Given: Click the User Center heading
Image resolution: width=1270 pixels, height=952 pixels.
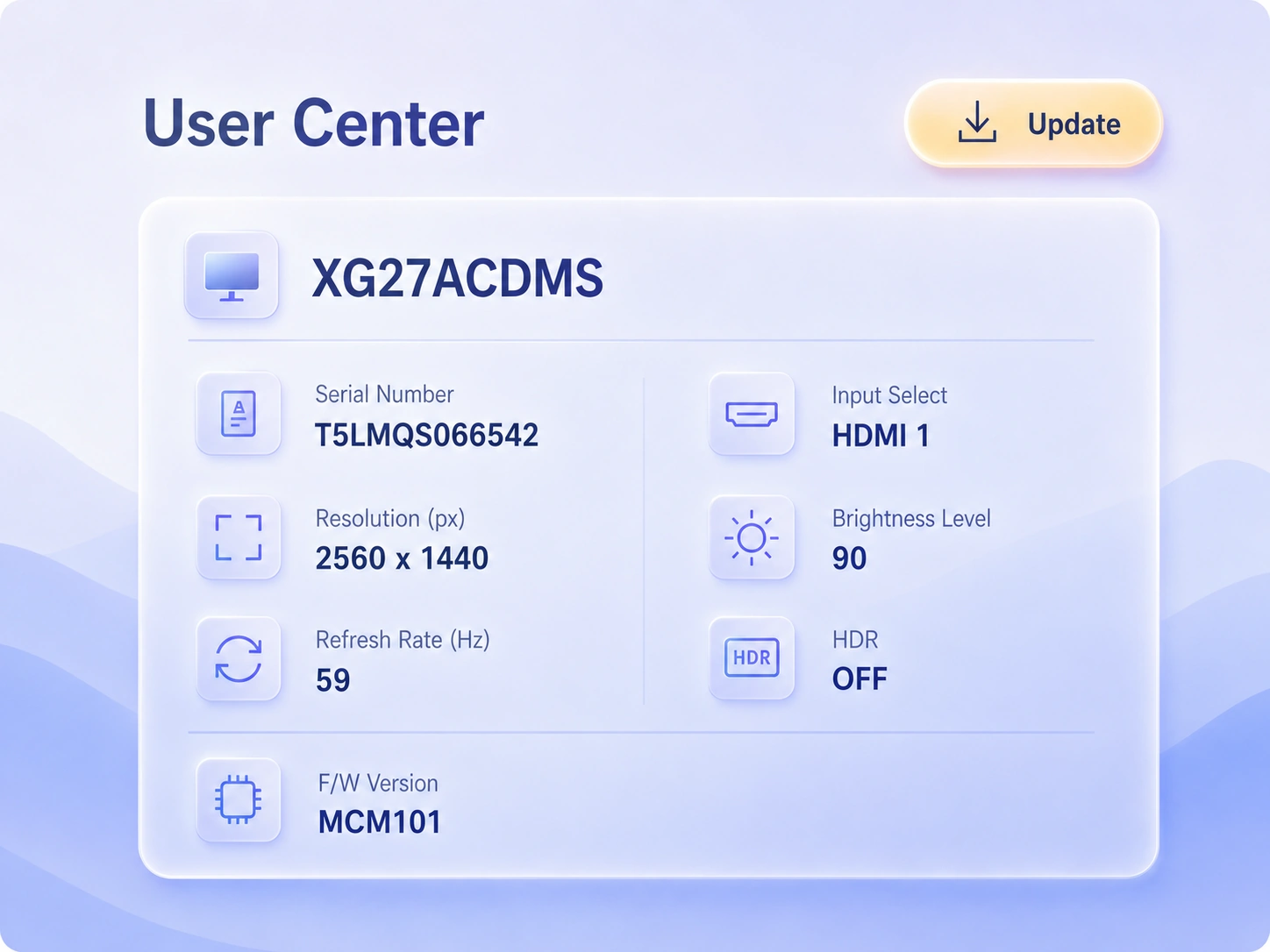Looking at the screenshot, I should [x=314, y=123].
